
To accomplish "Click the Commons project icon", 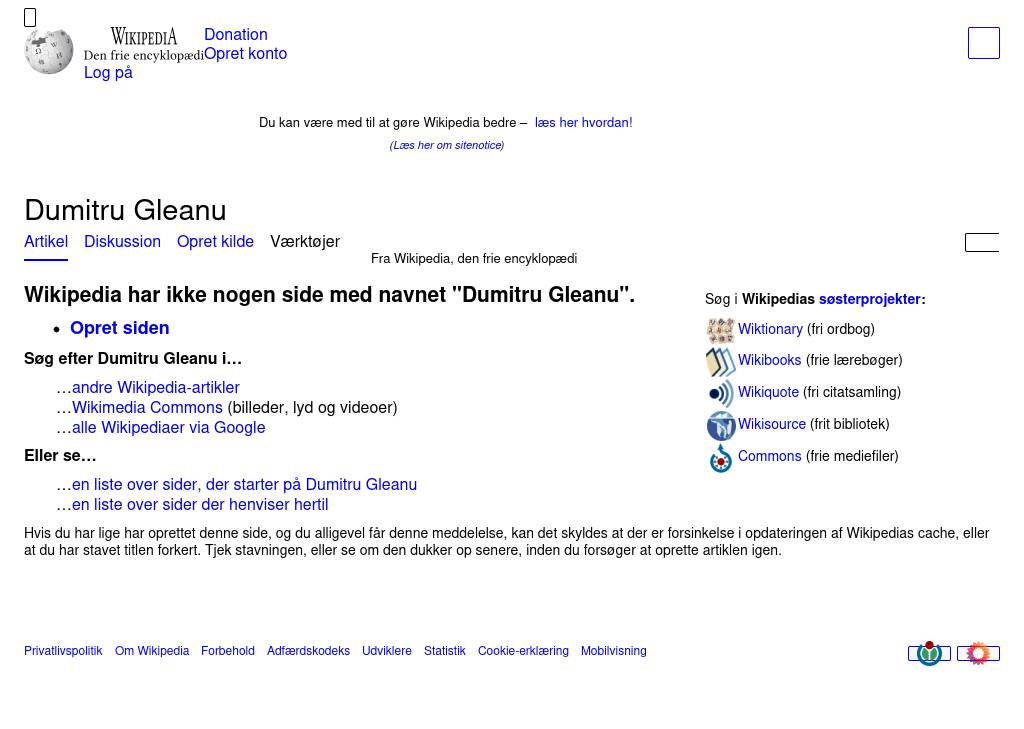I will pos(720,458).
